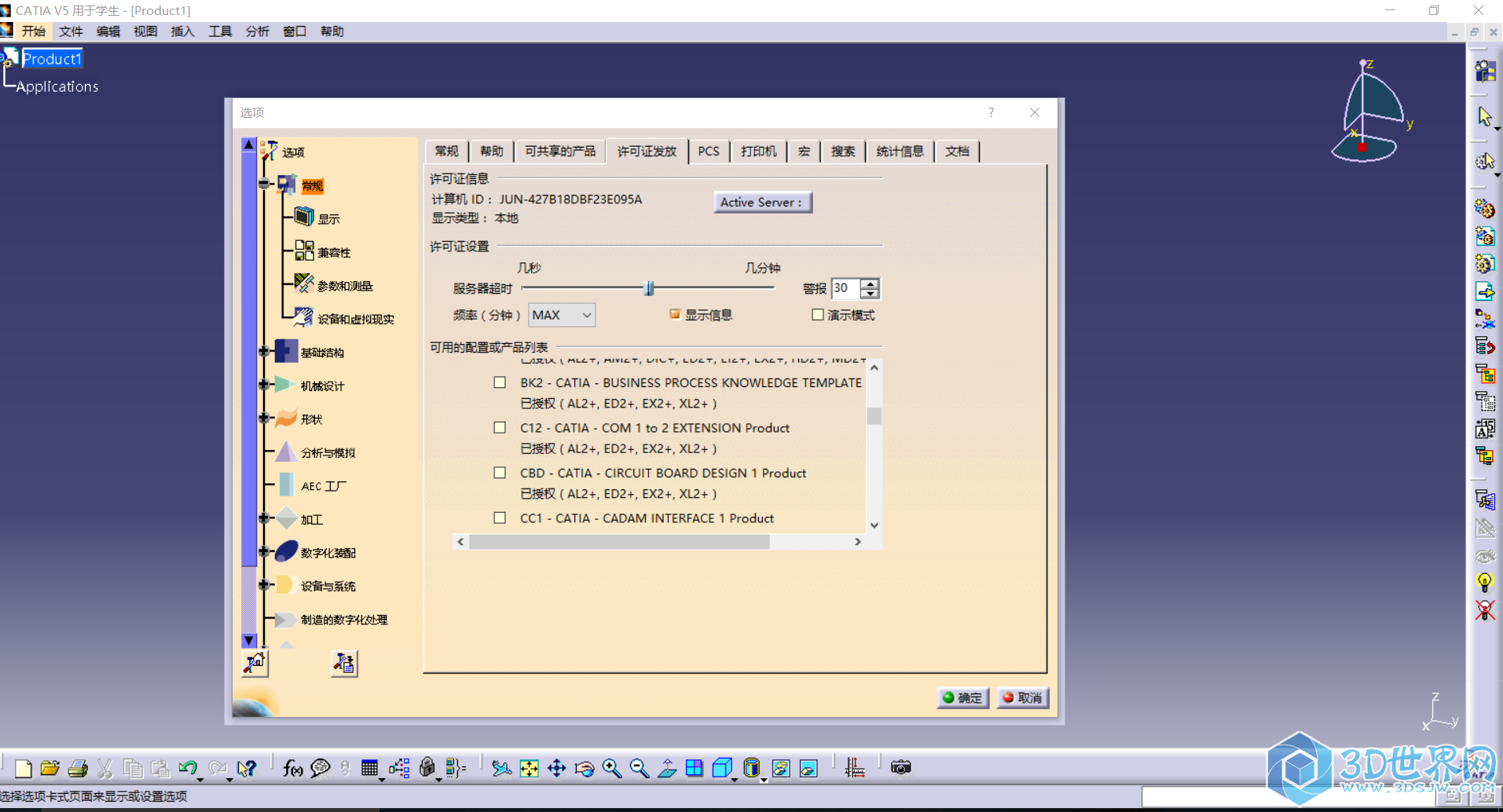Viewport: 1503px width, 812px height.
Task: Enable the 演示模式 checkbox
Action: pyautogui.click(x=818, y=315)
